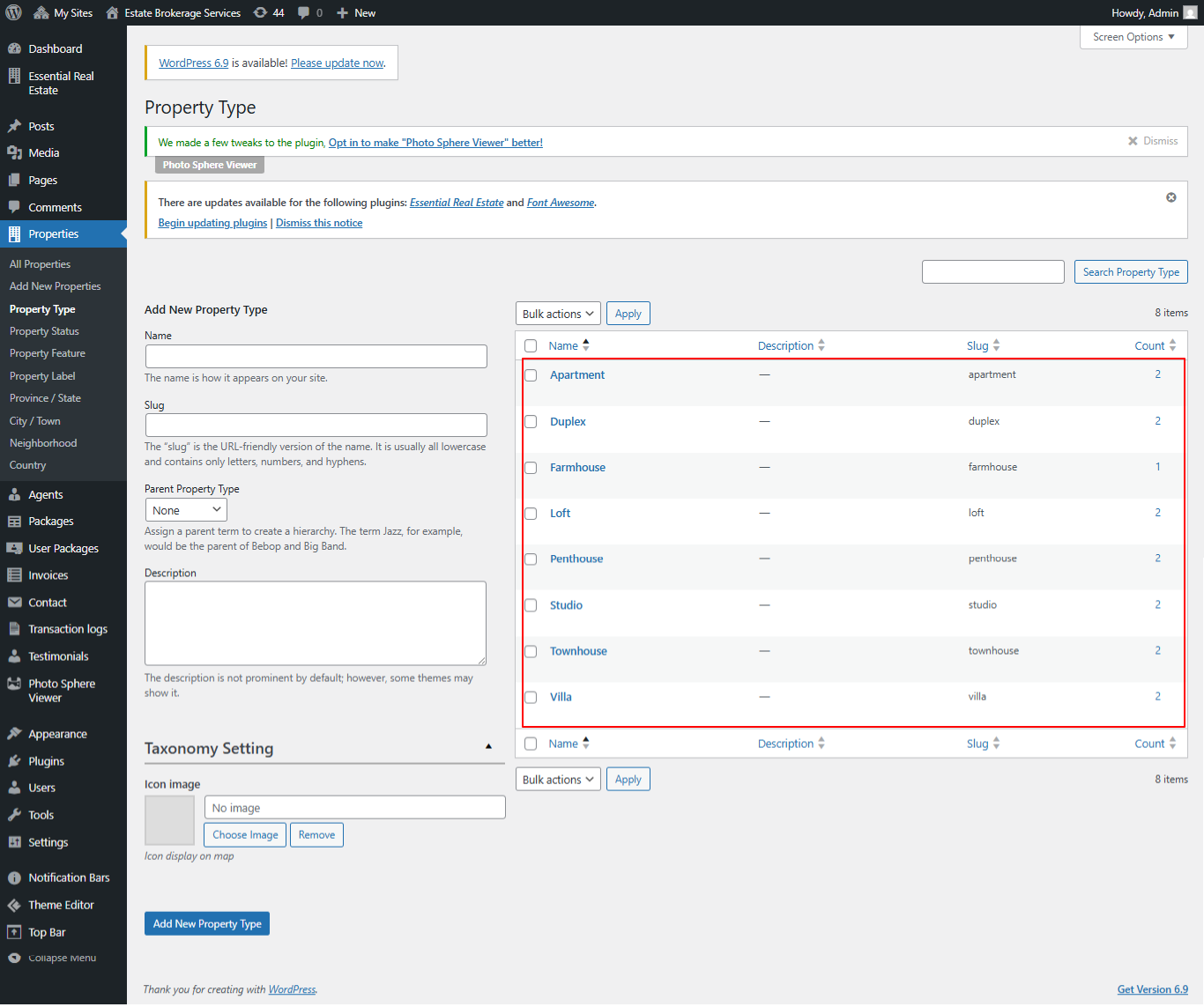
Task: Click the Add New Property Type button
Action: pyautogui.click(x=206, y=923)
